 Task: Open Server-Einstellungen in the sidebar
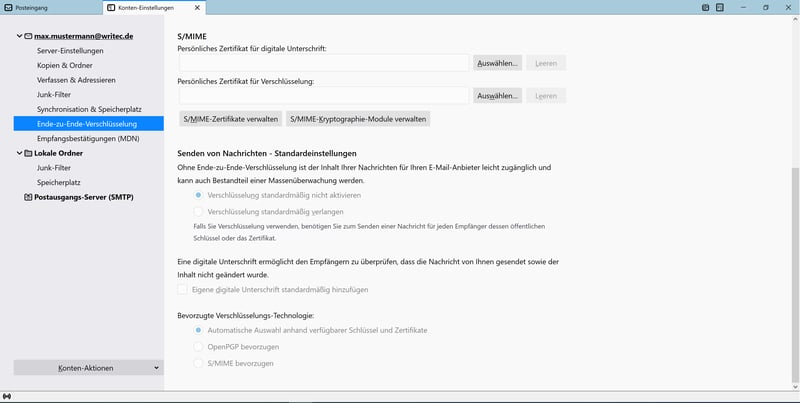pos(70,51)
